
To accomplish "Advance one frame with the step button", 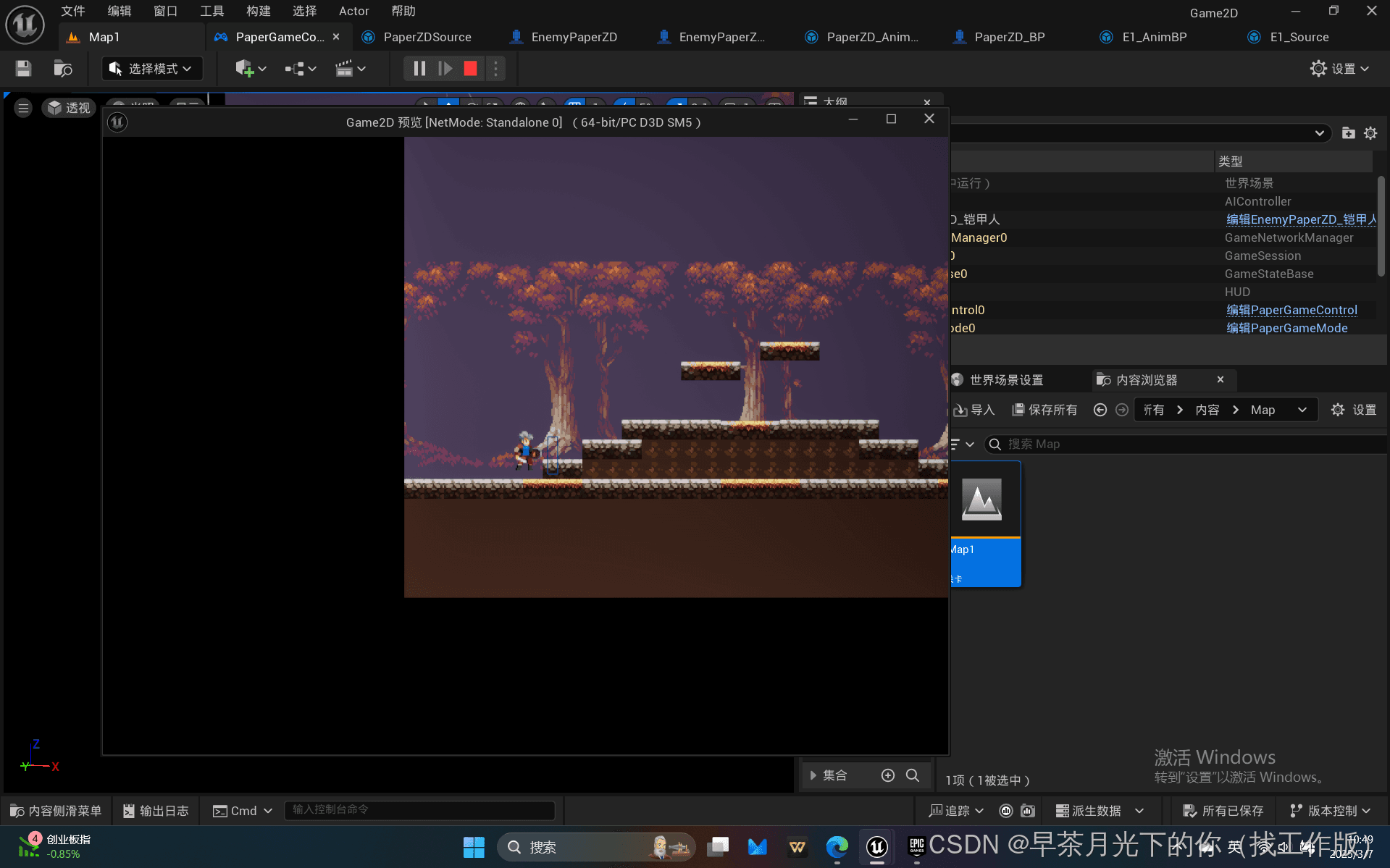I will coord(445,69).
